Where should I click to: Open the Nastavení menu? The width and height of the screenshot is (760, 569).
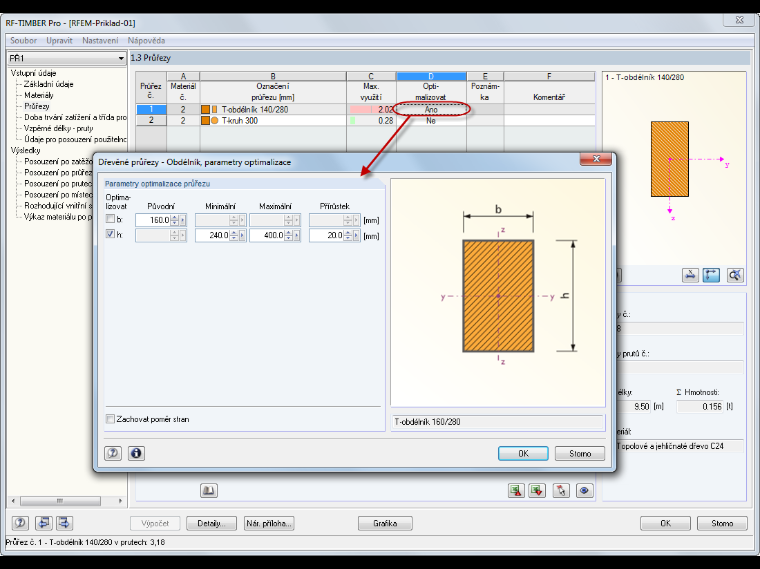pyautogui.click(x=100, y=41)
